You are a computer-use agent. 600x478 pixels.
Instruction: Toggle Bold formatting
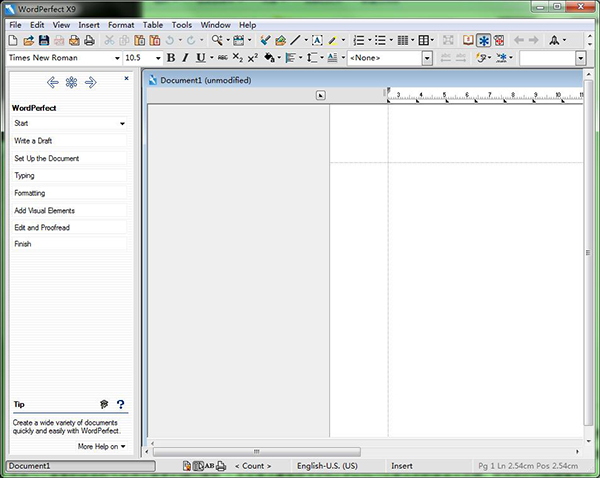[170, 58]
